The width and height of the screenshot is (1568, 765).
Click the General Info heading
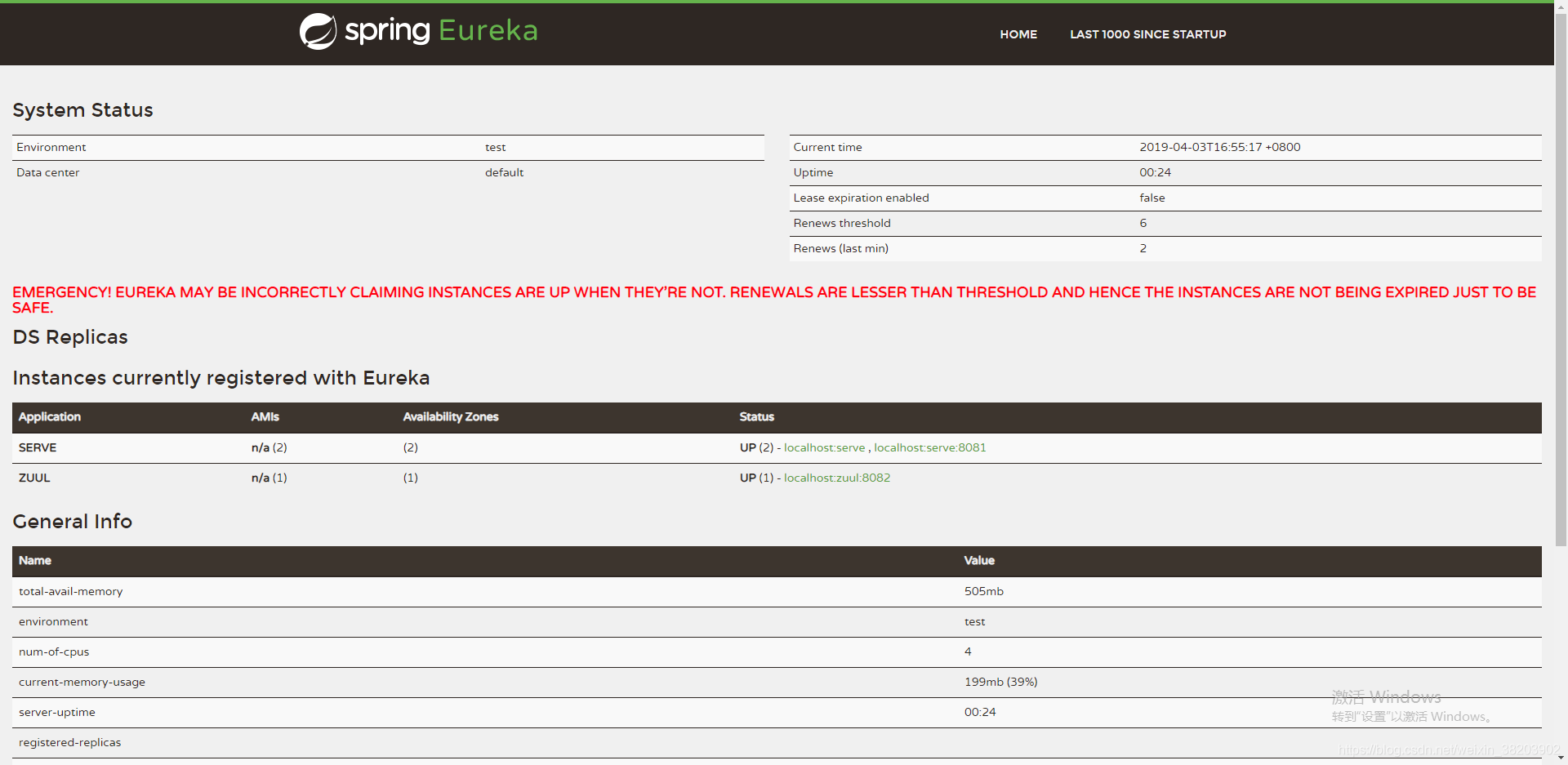click(72, 521)
